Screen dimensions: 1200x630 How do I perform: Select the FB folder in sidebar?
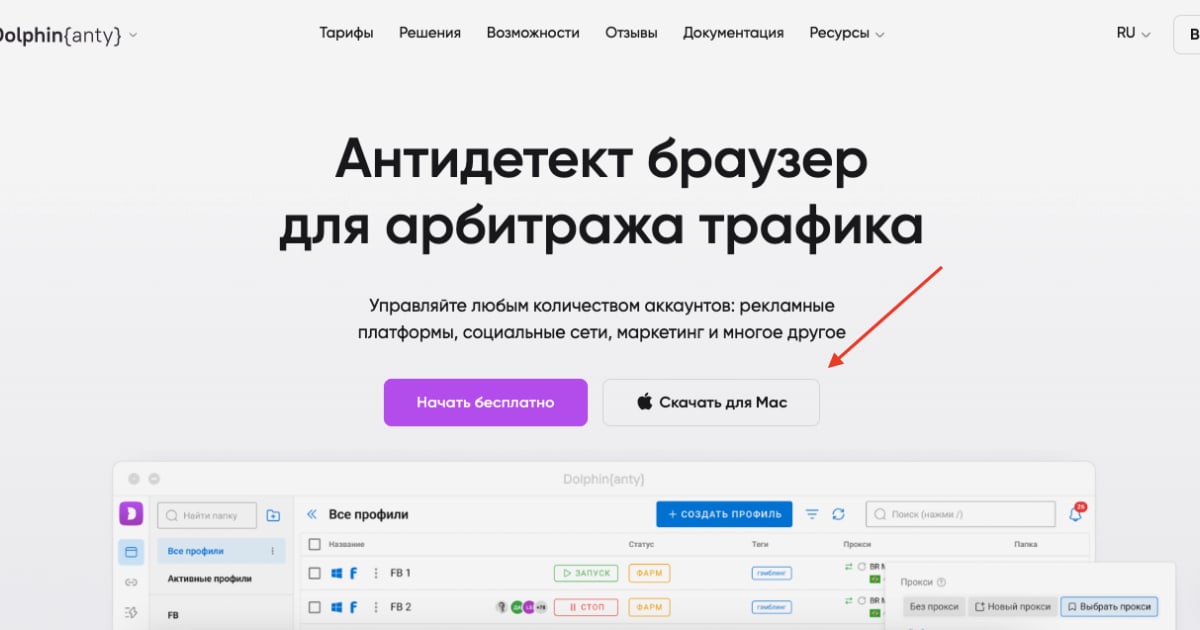coord(173,615)
